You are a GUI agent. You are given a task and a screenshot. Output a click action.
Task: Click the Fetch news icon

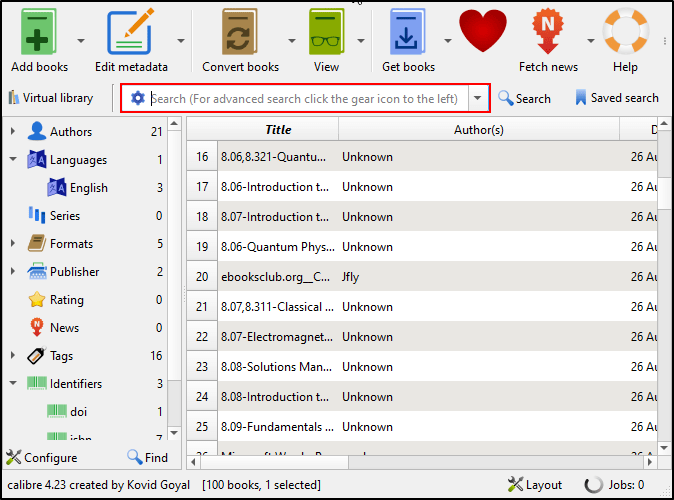tap(548, 32)
